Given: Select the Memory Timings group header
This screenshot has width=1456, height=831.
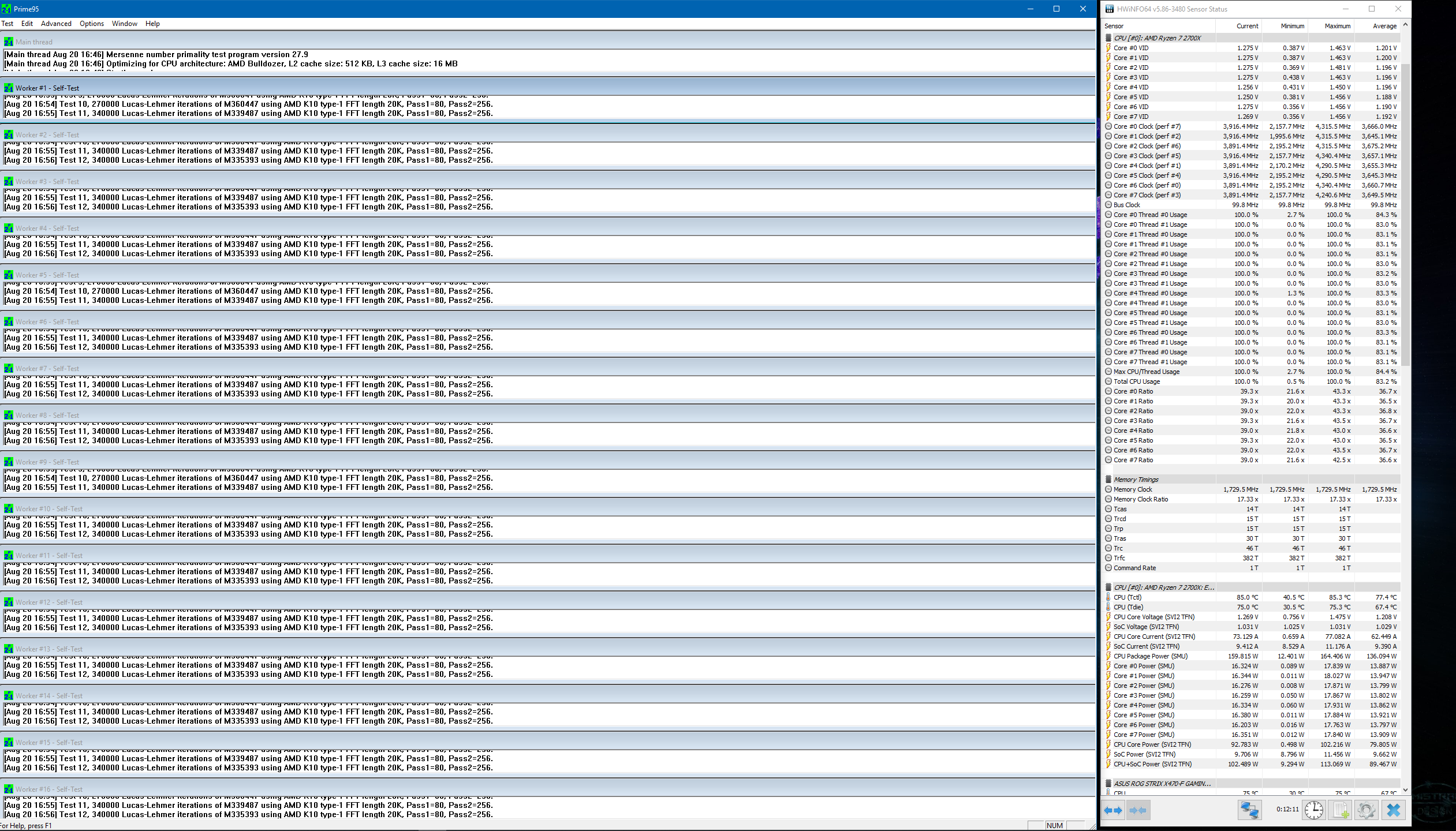Looking at the screenshot, I should 1136,480.
